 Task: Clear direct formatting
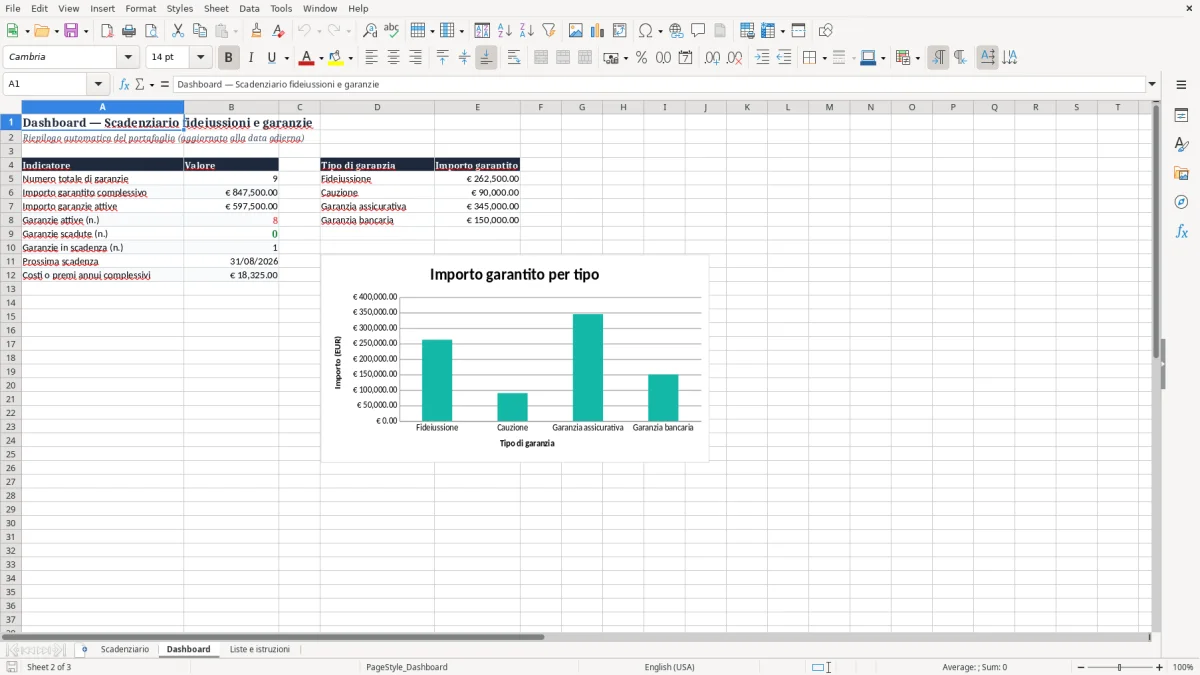point(279,31)
